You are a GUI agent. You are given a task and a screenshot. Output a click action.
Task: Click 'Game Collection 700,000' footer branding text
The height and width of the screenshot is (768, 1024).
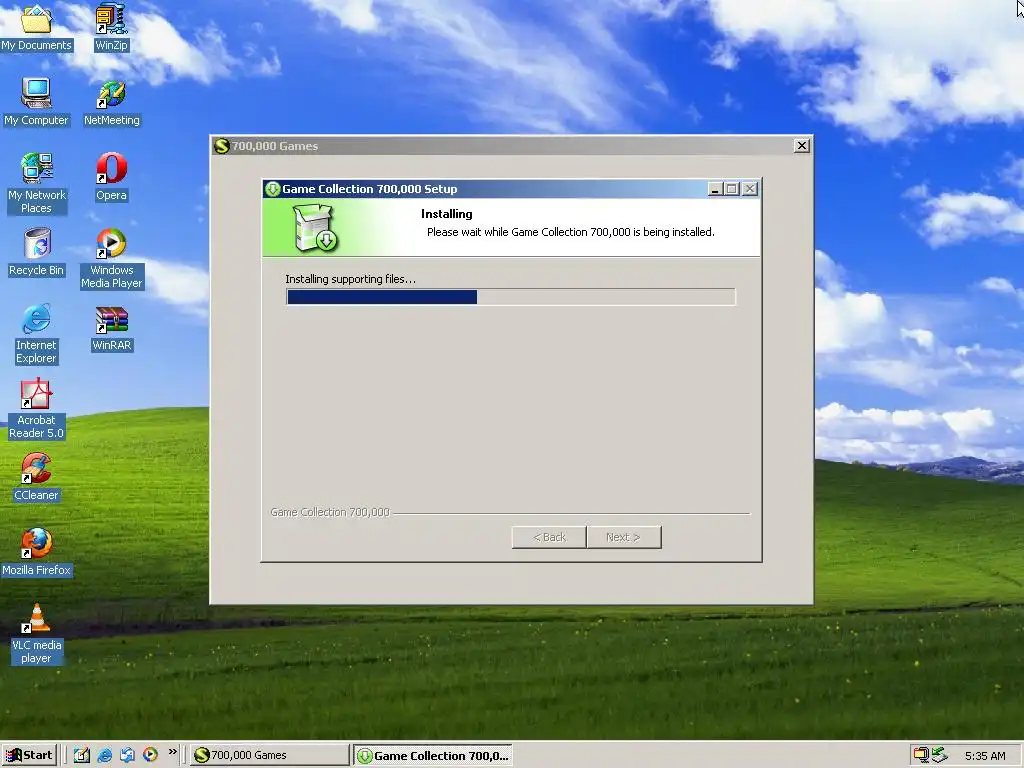[x=330, y=512]
